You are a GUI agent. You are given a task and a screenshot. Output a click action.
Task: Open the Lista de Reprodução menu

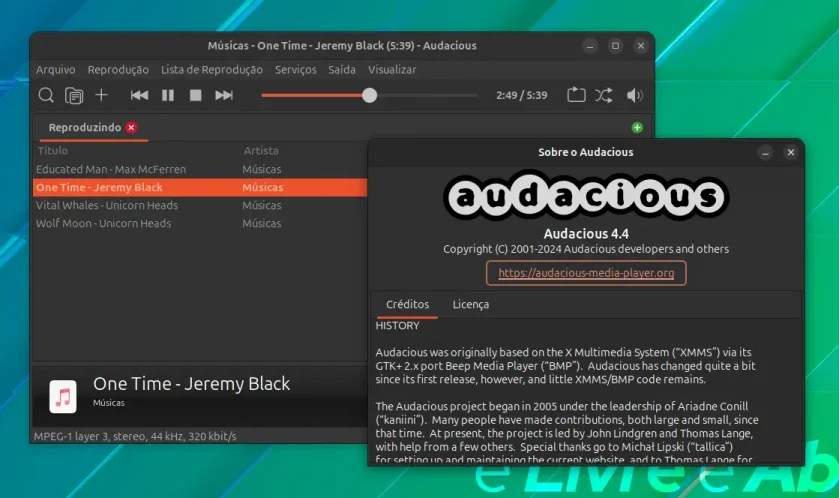(x=212, y=70)
